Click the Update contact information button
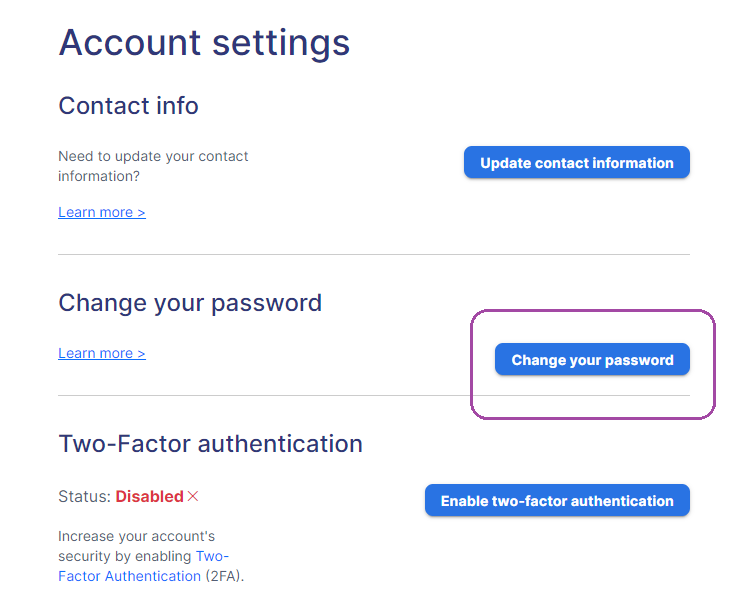The height and width of the screenshot is (612, 744). click(x=577, y=162)
